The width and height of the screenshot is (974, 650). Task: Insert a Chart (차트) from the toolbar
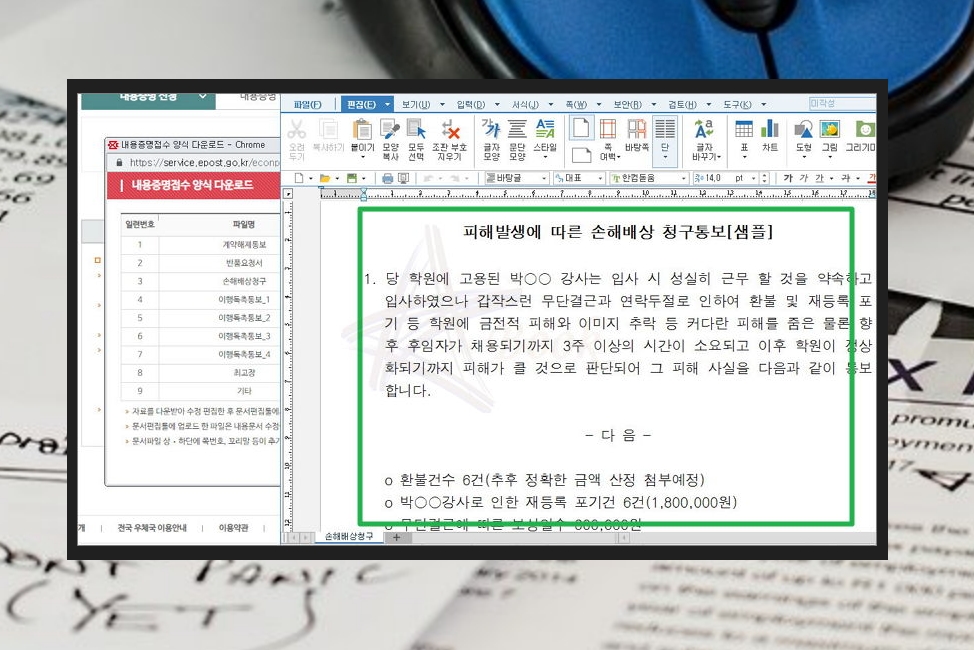[x=770, y=129]
